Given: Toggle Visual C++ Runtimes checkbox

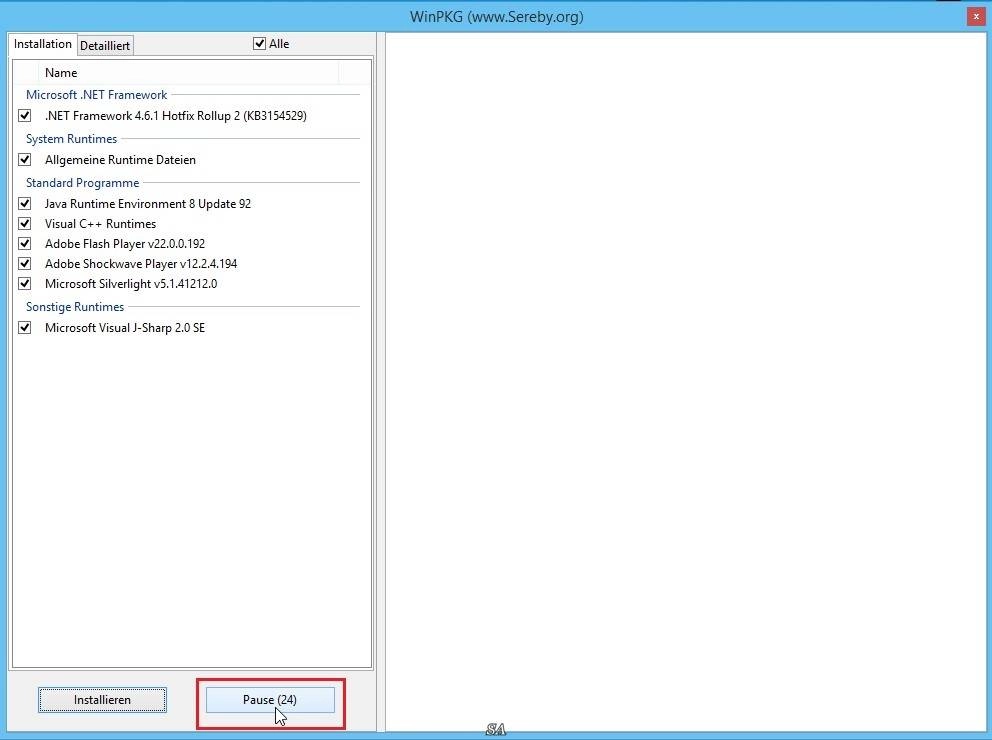Looking at the screenshot, I should [x=25, y=223].
